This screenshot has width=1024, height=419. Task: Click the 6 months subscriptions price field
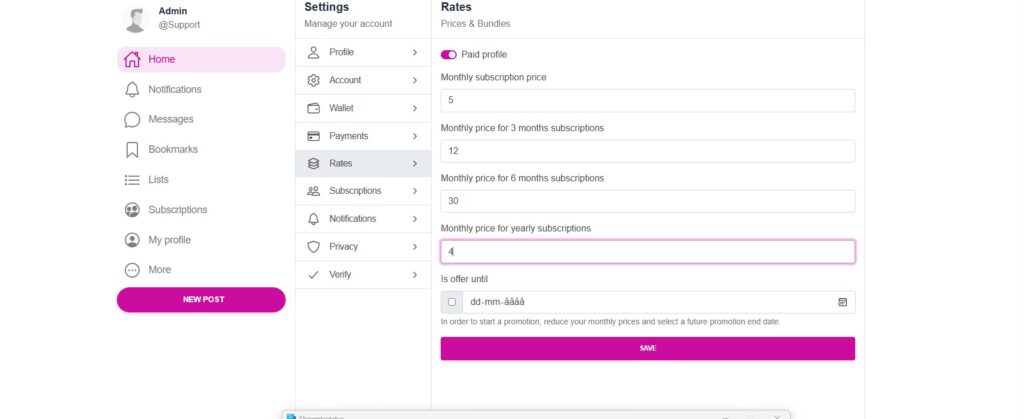(x=648, y=201)
